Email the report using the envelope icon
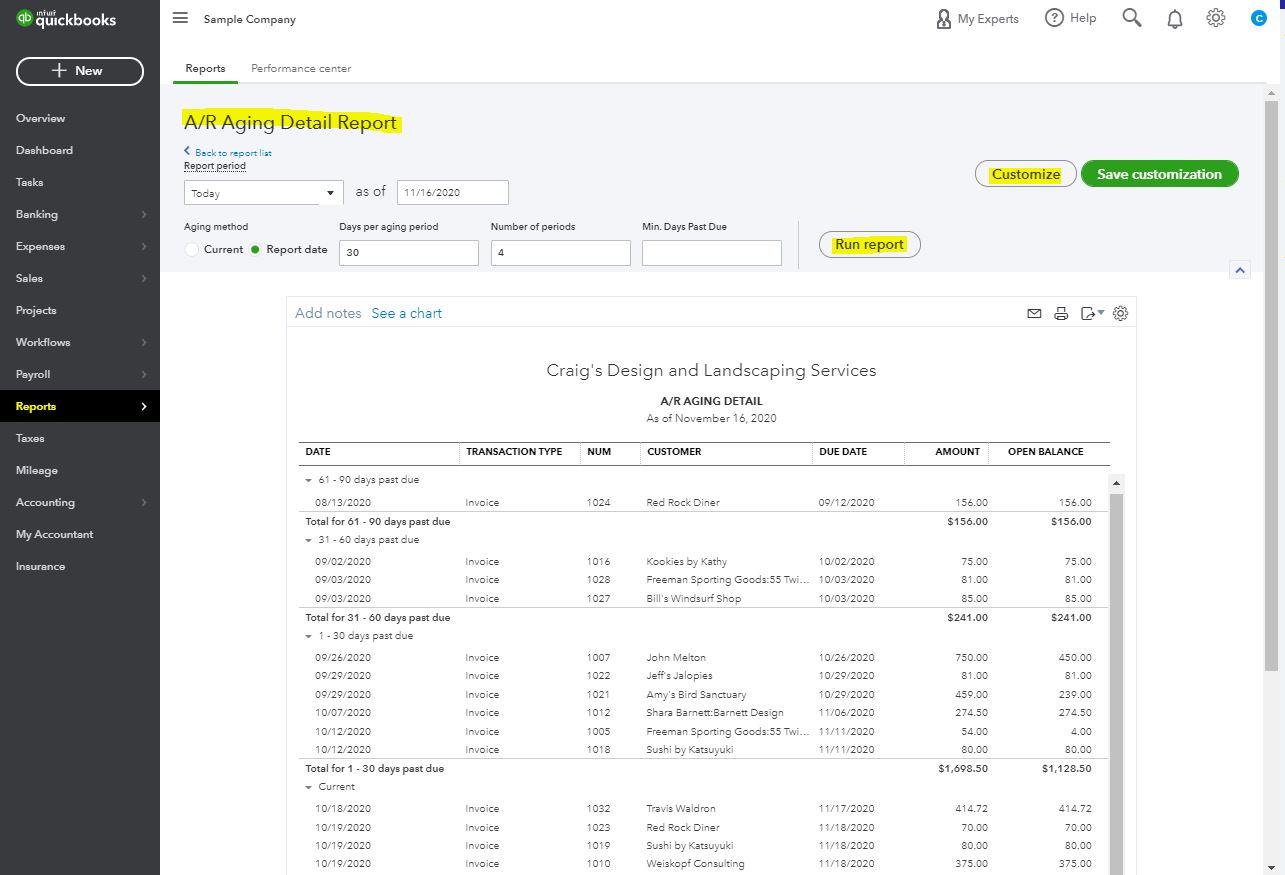The height and width of the screenshot is (875, 1285). (x=1034, y=313)
